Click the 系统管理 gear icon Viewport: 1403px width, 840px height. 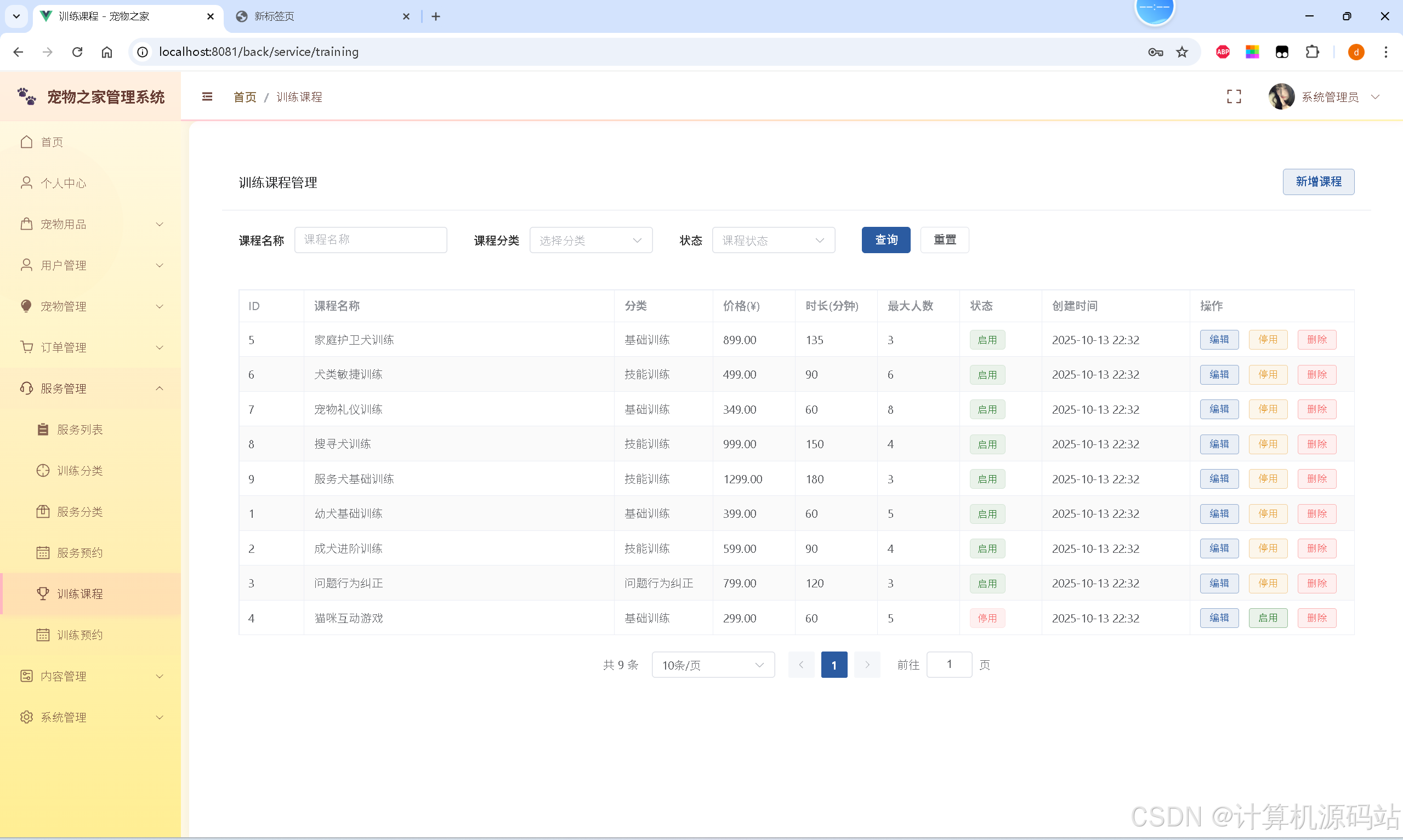(x=26, y=717)
